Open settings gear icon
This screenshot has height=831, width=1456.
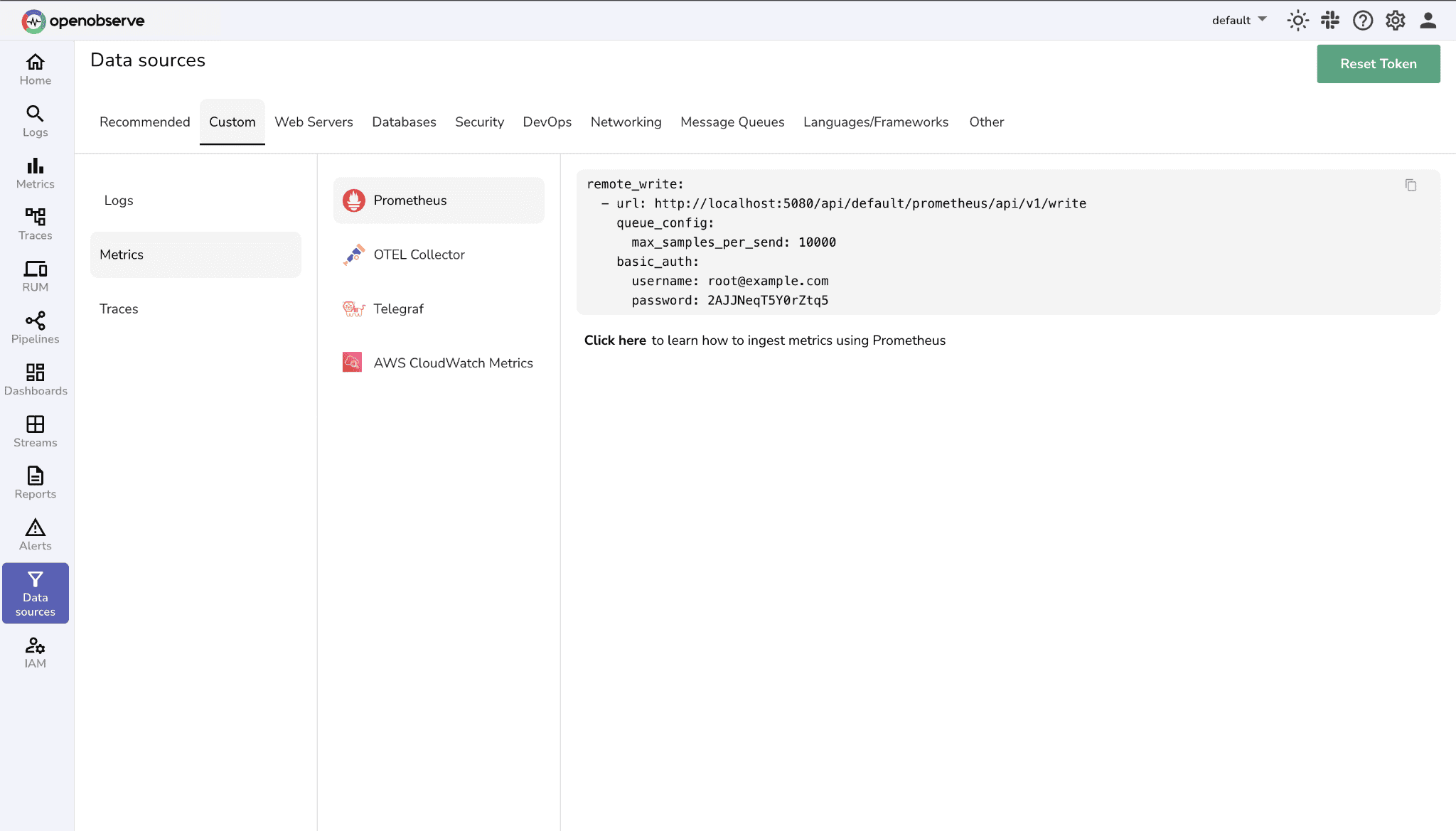point(1396,21)
